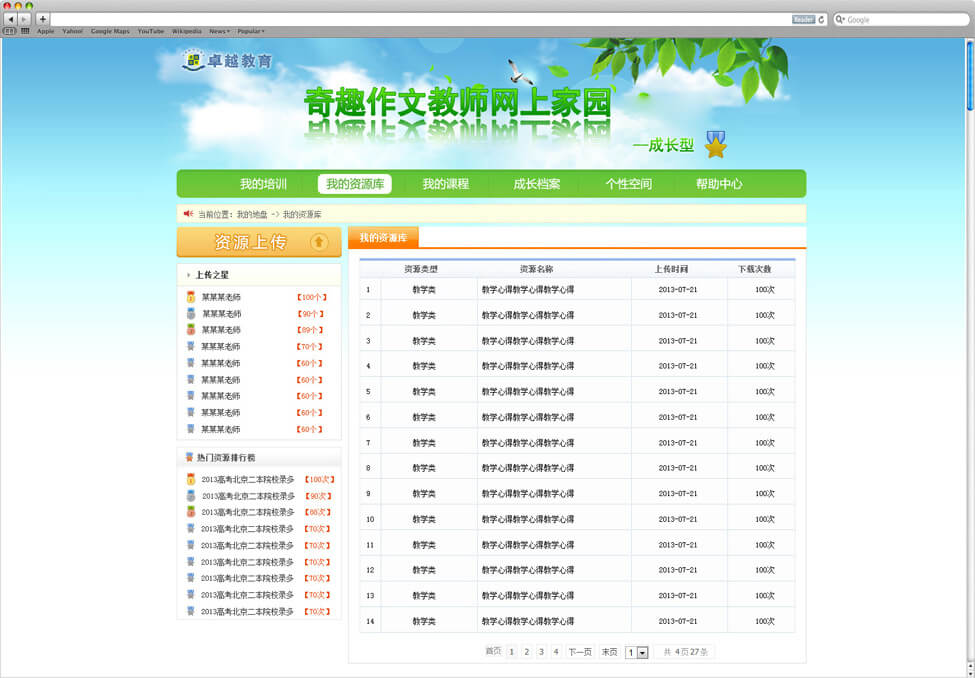Jump to the last page with 末页
The width and height of the screenshot is (975, 678).
(x=609, y=652)
